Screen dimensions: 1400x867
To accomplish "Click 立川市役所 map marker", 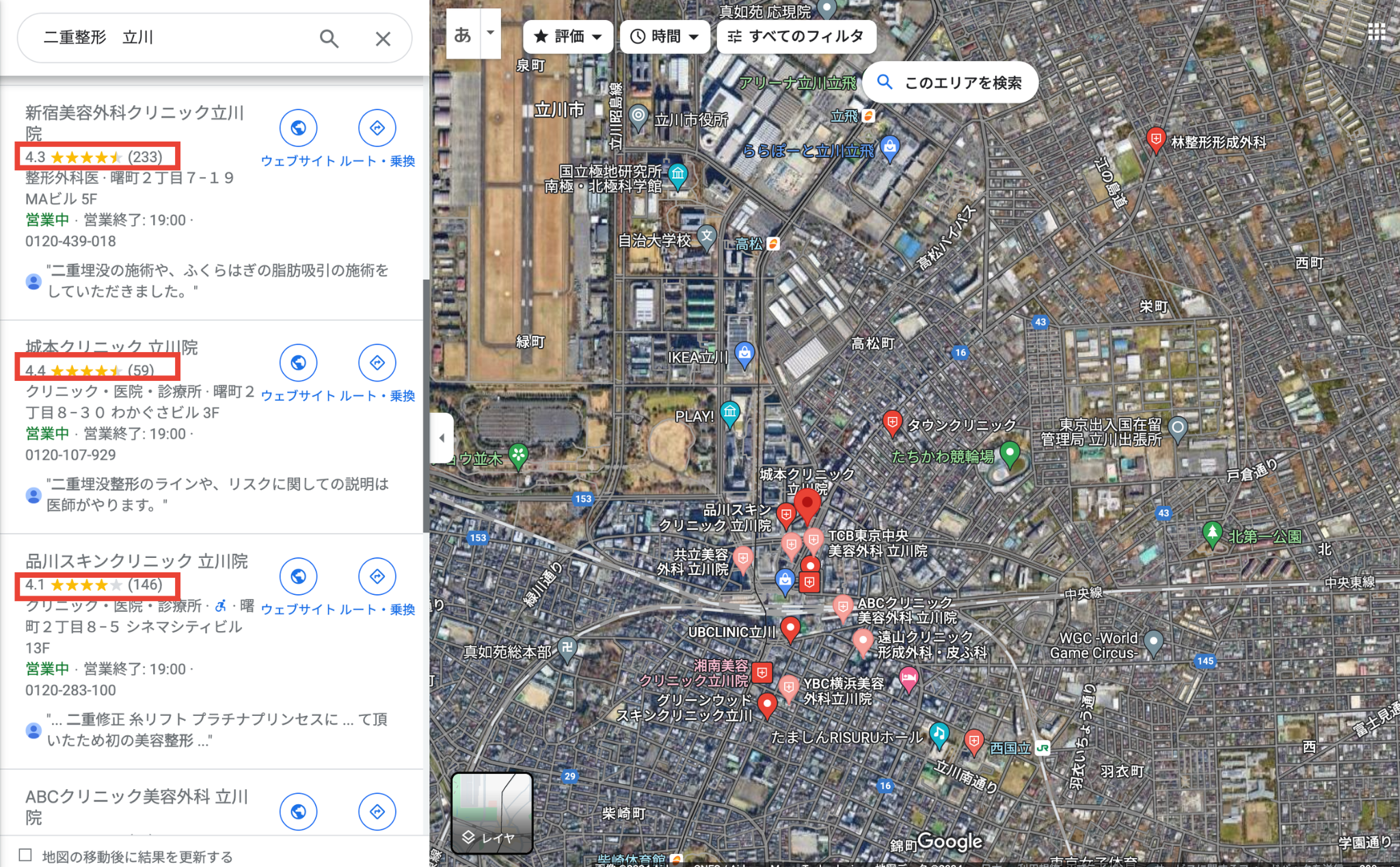I will (x=638, y=117).
